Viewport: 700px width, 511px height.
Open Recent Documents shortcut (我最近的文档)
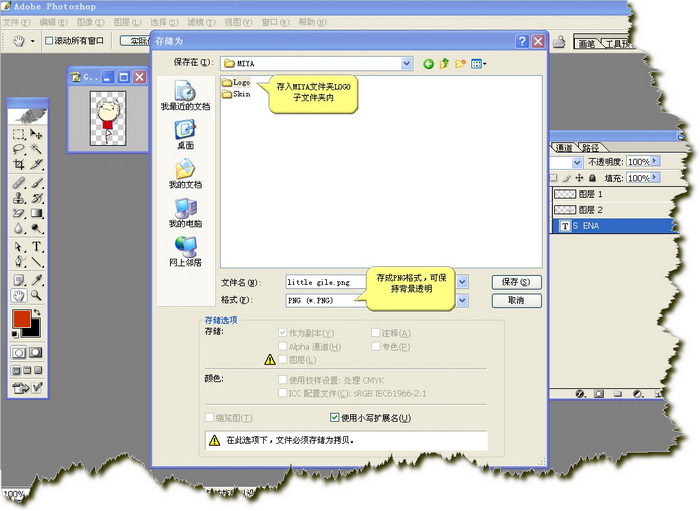click(185, 95)
